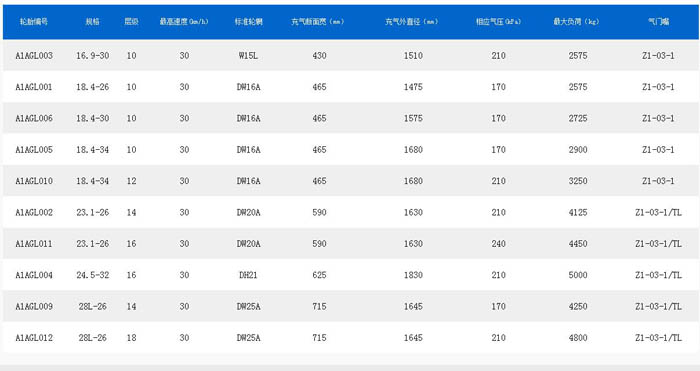Click tire number A1AGL001
The width and height of the screenshot is (700, 371).
[x=34, y=87]
